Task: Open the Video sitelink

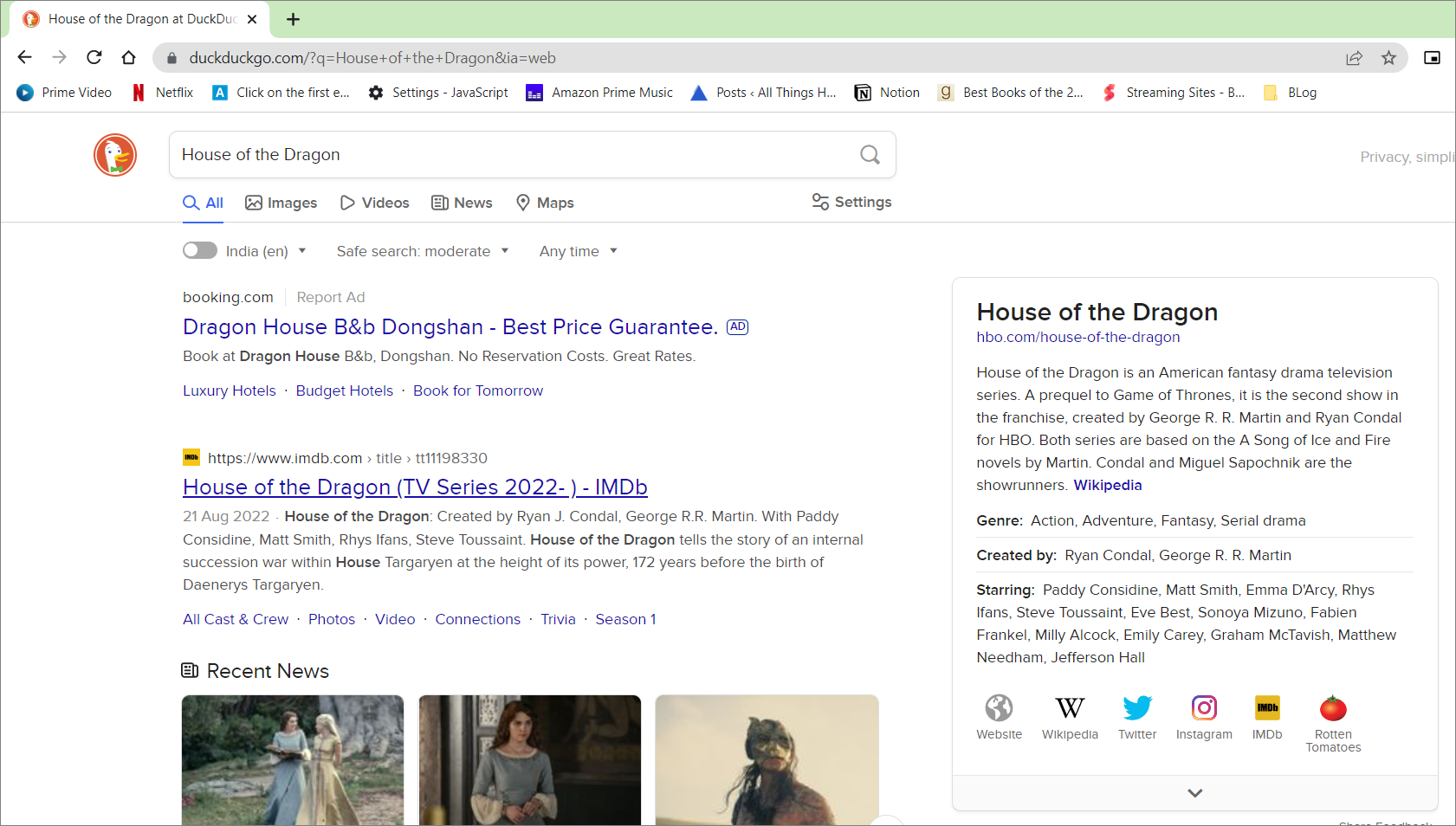Action: [x=395, y=619]
